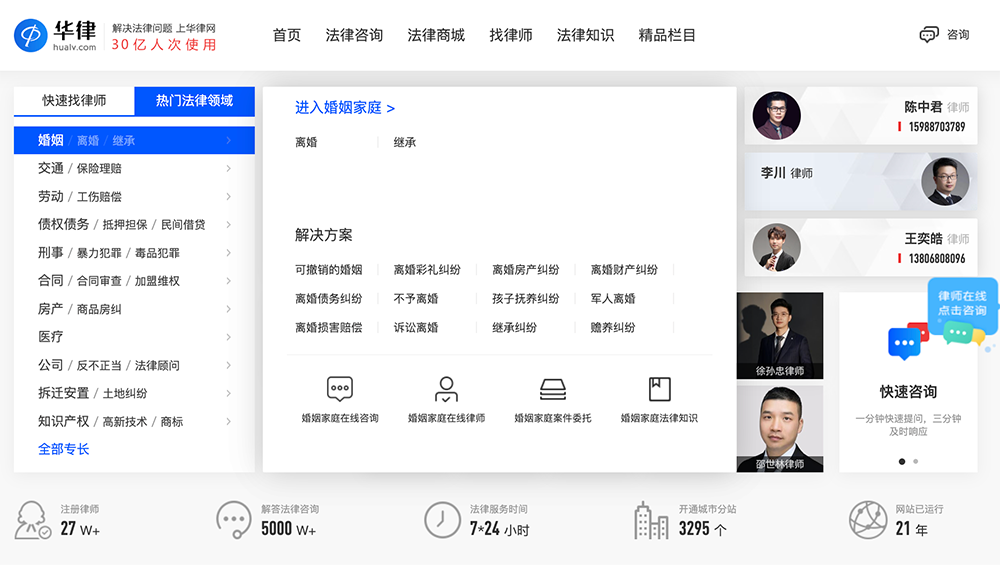Open 精品栏目 in the top navigation
The height and width of the screenshot is (573, 1000).
pyautogui.click(x=667, y=35)
